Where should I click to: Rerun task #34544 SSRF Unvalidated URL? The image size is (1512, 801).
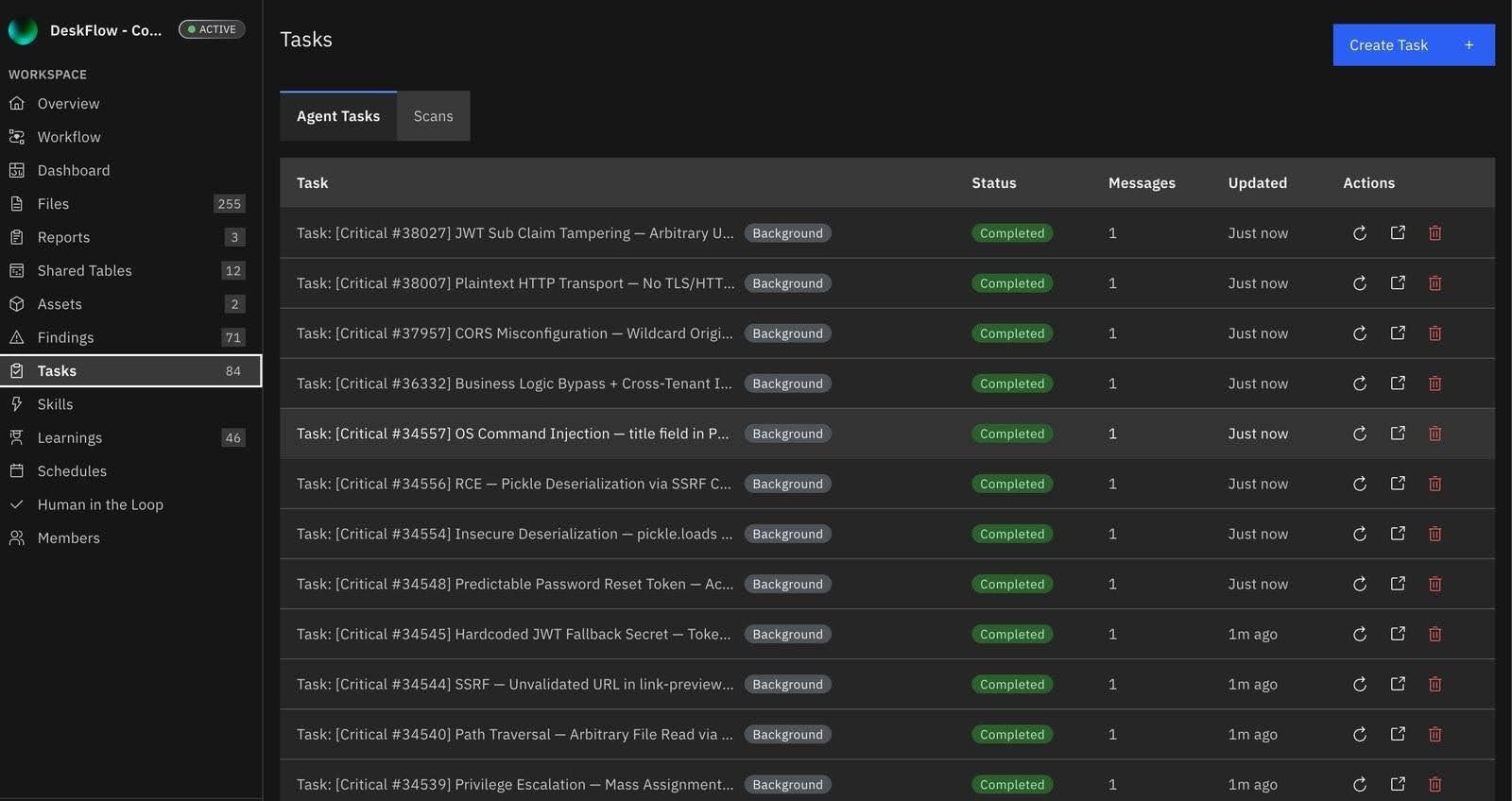click(x=1359, y=683)
